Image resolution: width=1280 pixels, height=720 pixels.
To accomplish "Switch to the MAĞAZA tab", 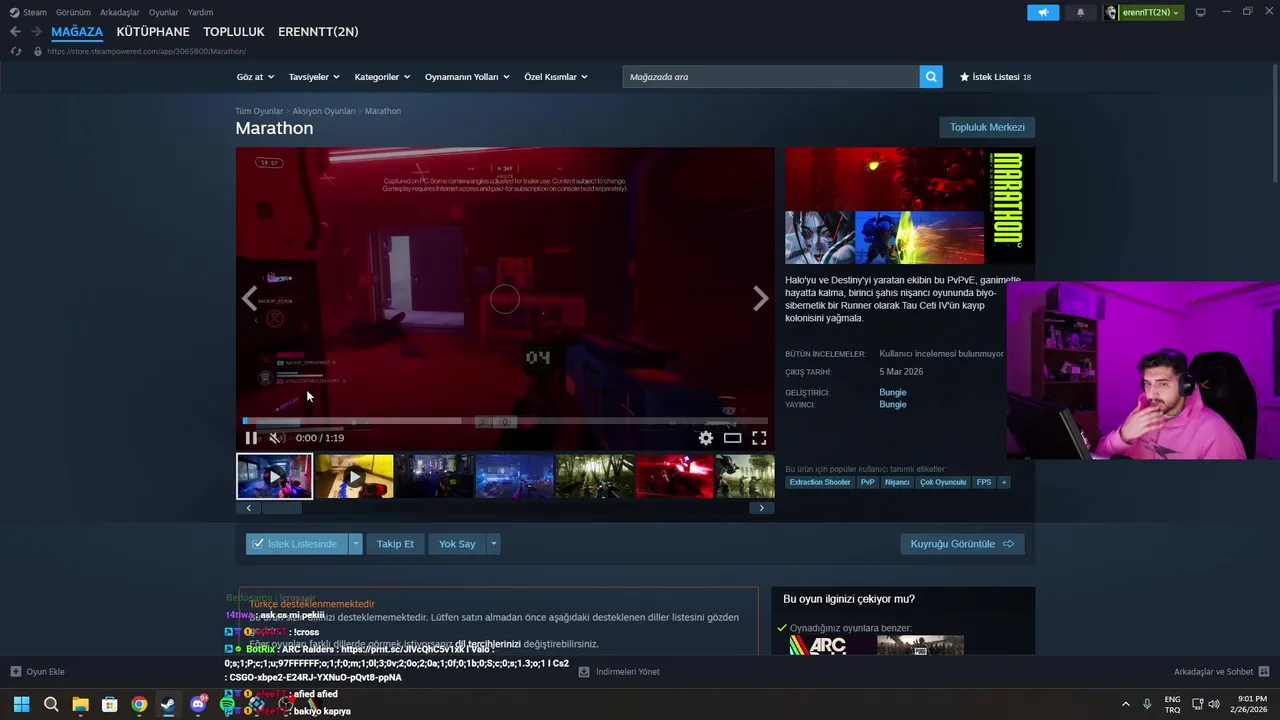I will 77,32.
